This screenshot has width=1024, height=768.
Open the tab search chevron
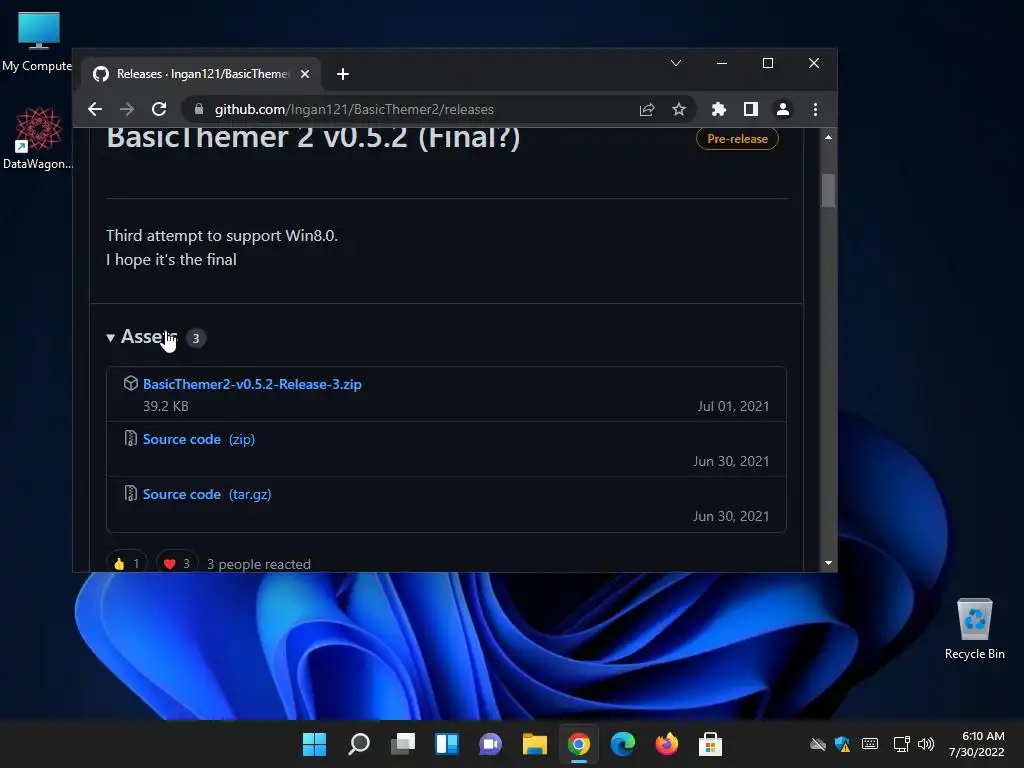click(x=676, y=63)
